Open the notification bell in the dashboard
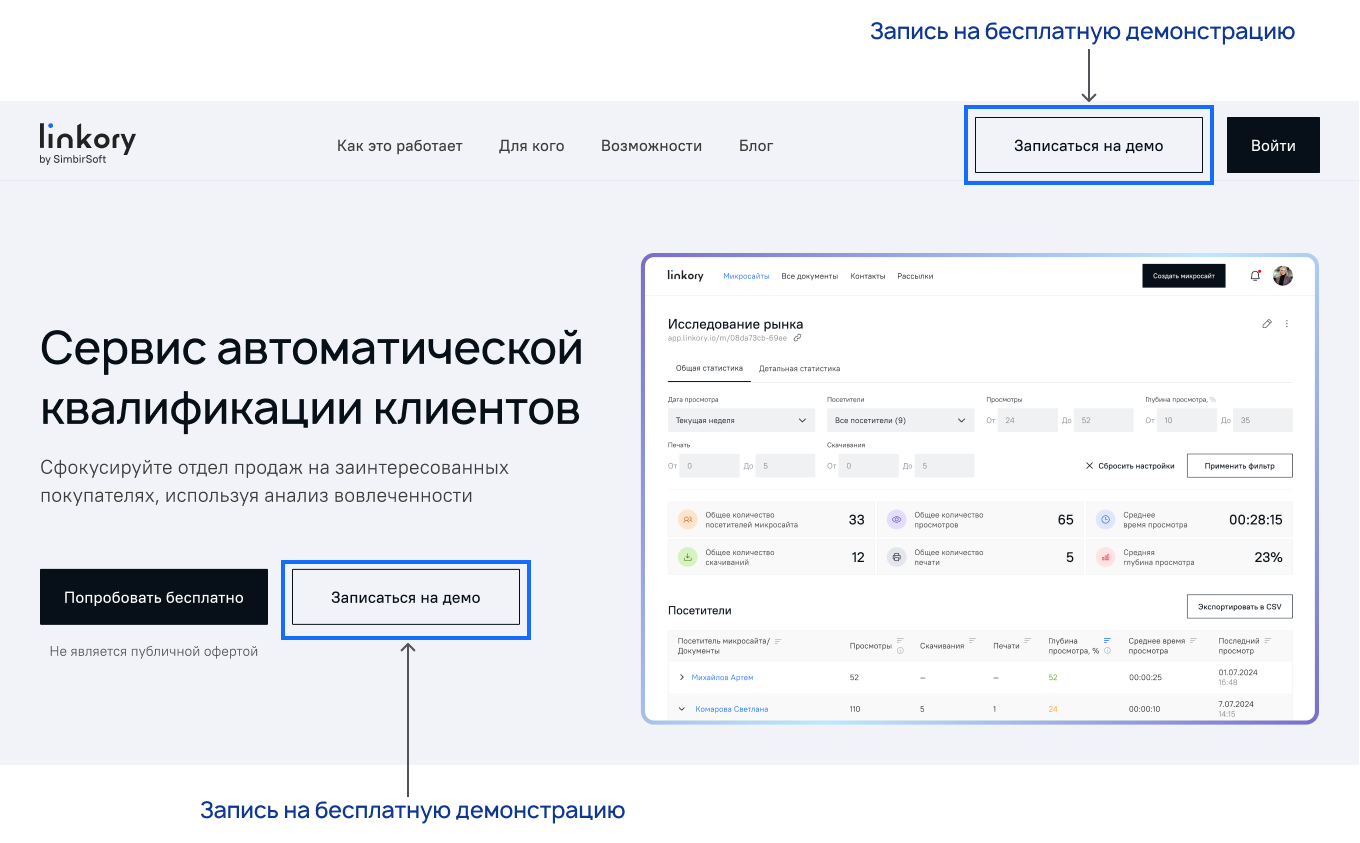 (1254, 276)
